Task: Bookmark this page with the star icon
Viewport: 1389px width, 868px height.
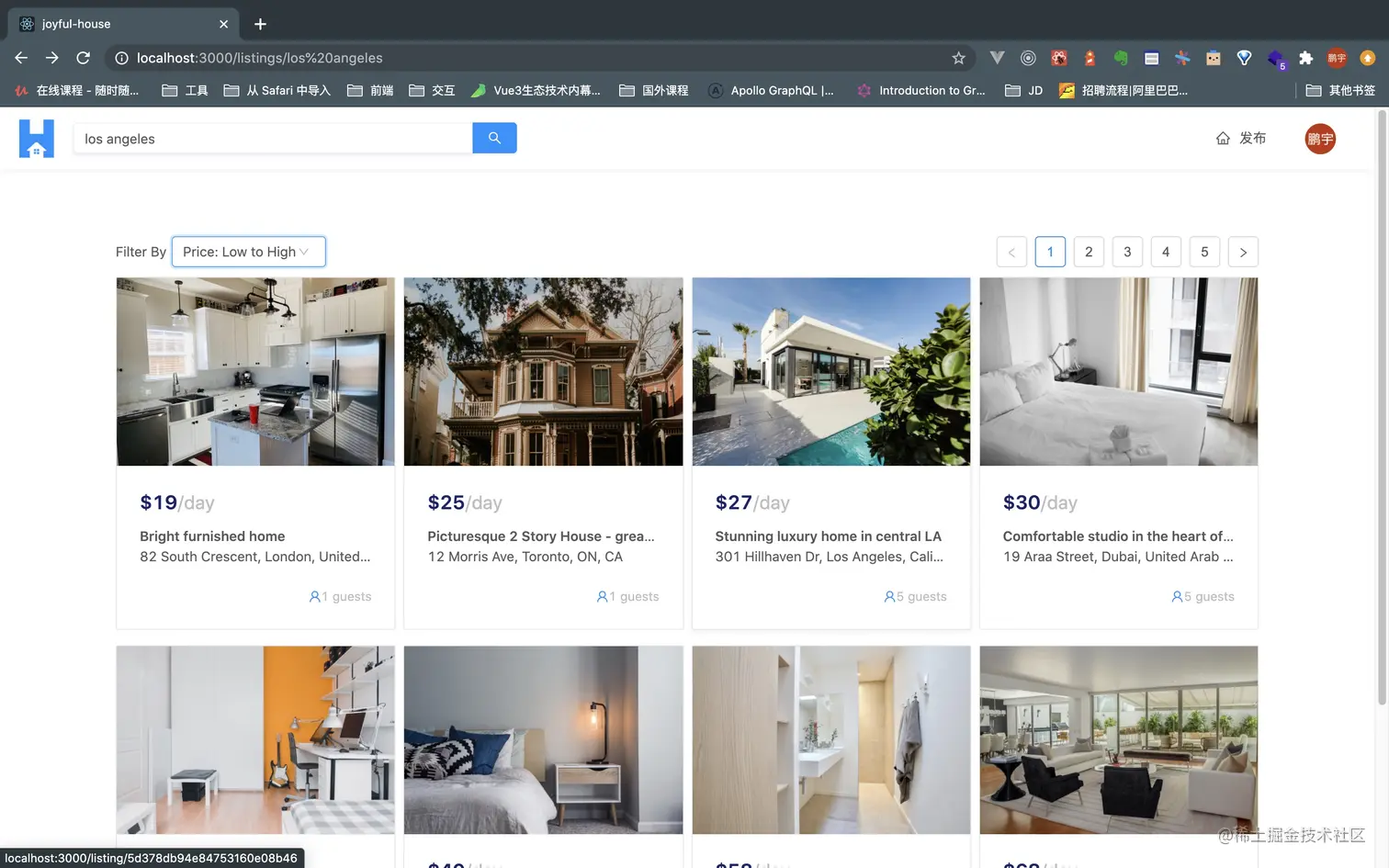Action: (958, 58)
